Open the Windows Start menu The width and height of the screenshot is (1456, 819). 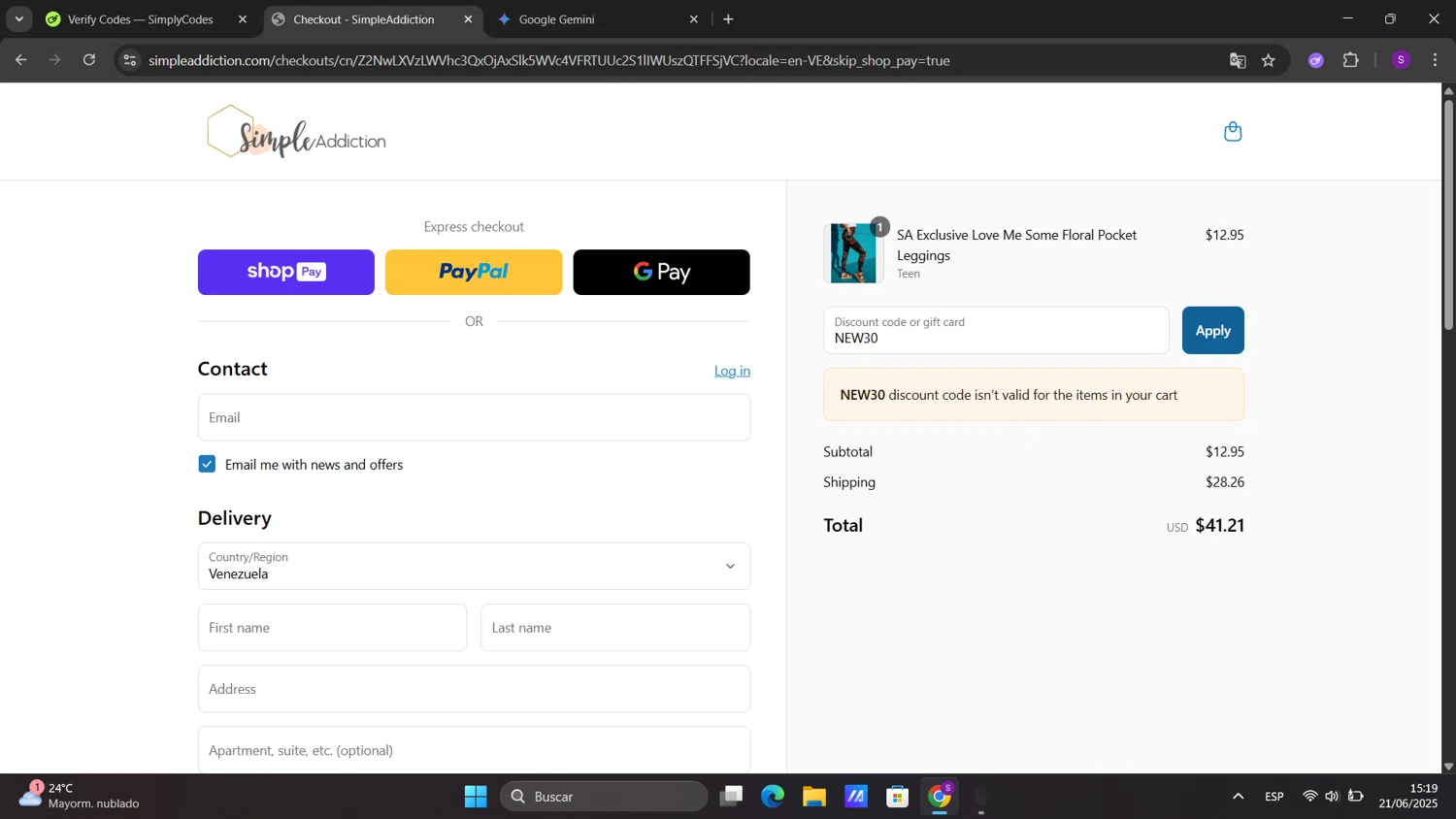point(476,797)
